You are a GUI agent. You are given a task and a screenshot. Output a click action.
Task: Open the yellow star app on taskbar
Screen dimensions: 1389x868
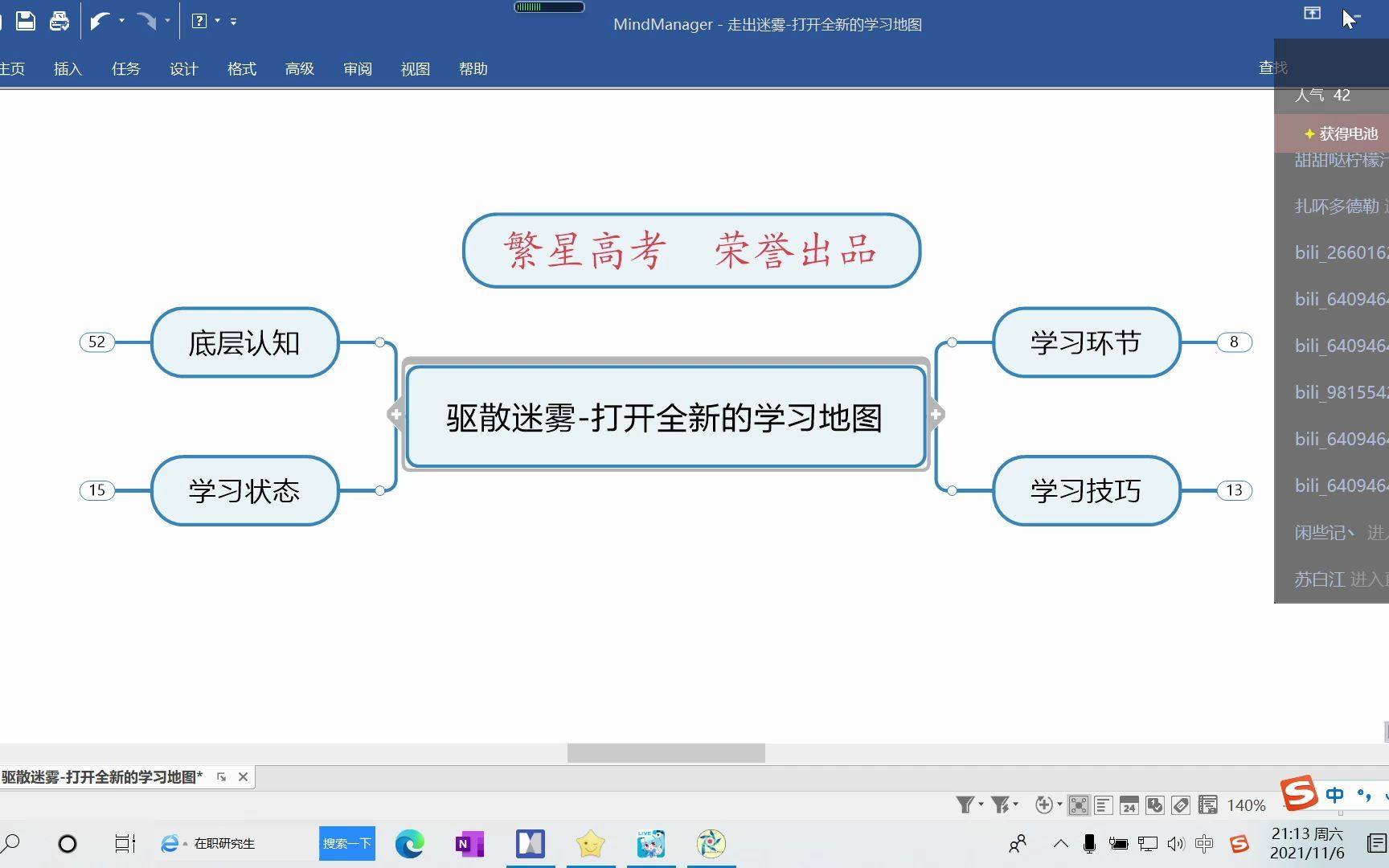tap(591, 844)
